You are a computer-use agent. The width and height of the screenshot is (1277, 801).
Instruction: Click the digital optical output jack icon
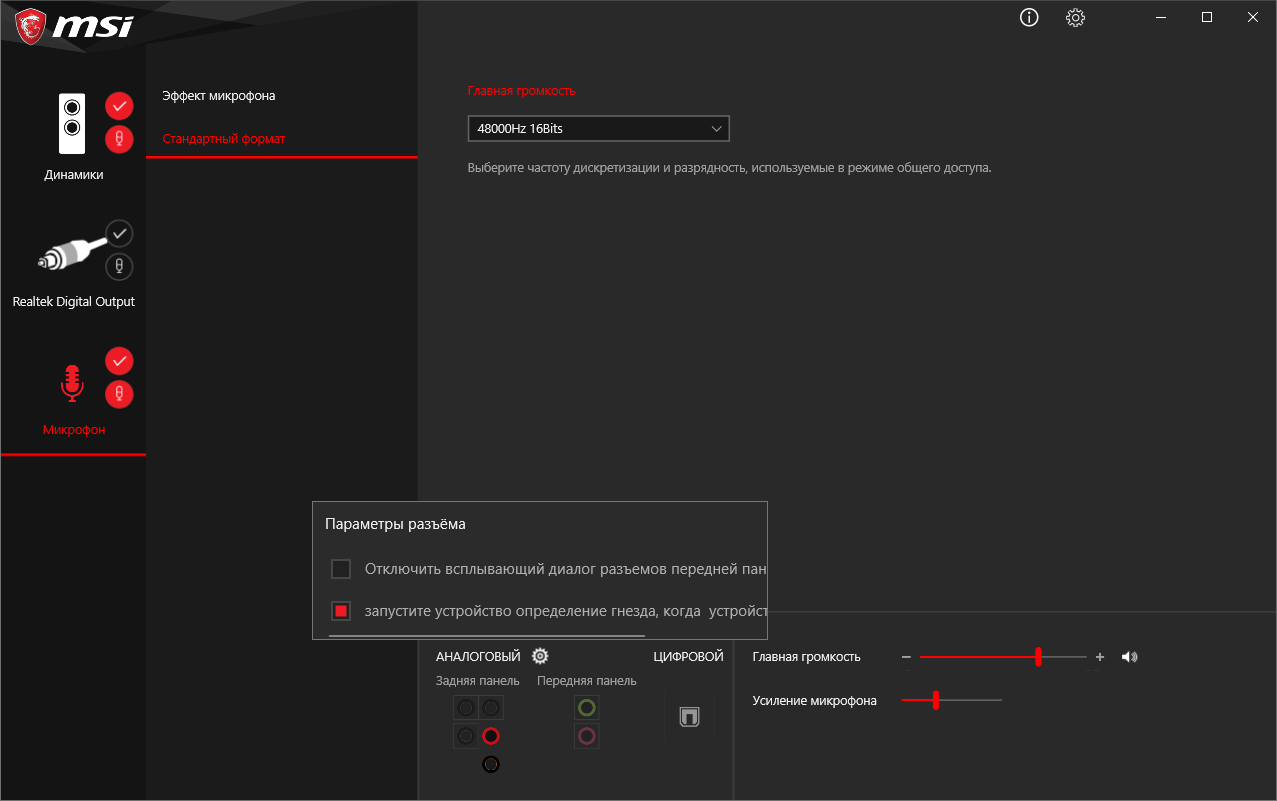pos(689,717)
